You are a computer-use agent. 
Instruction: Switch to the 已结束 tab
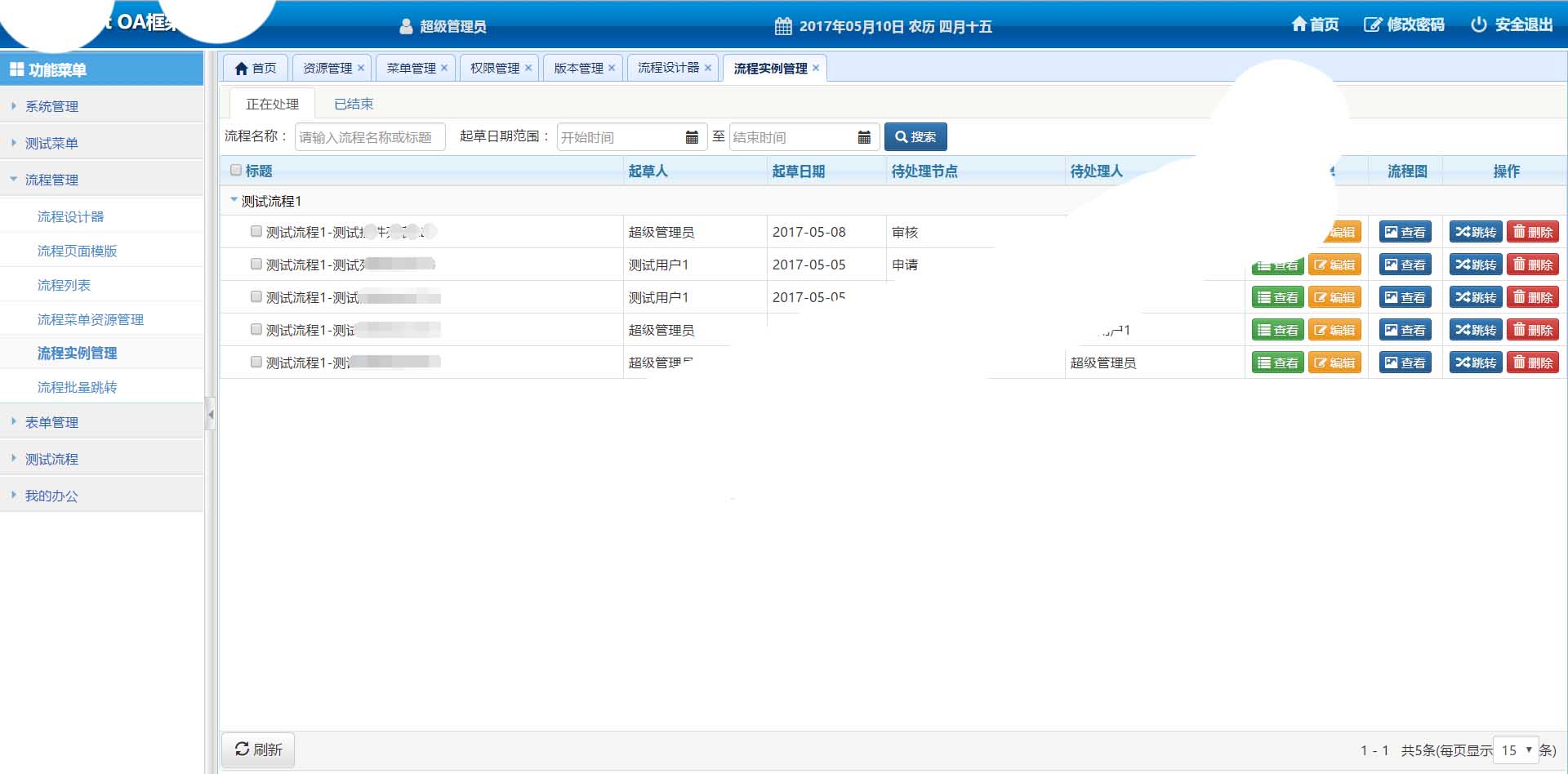[x=354, y=105]
